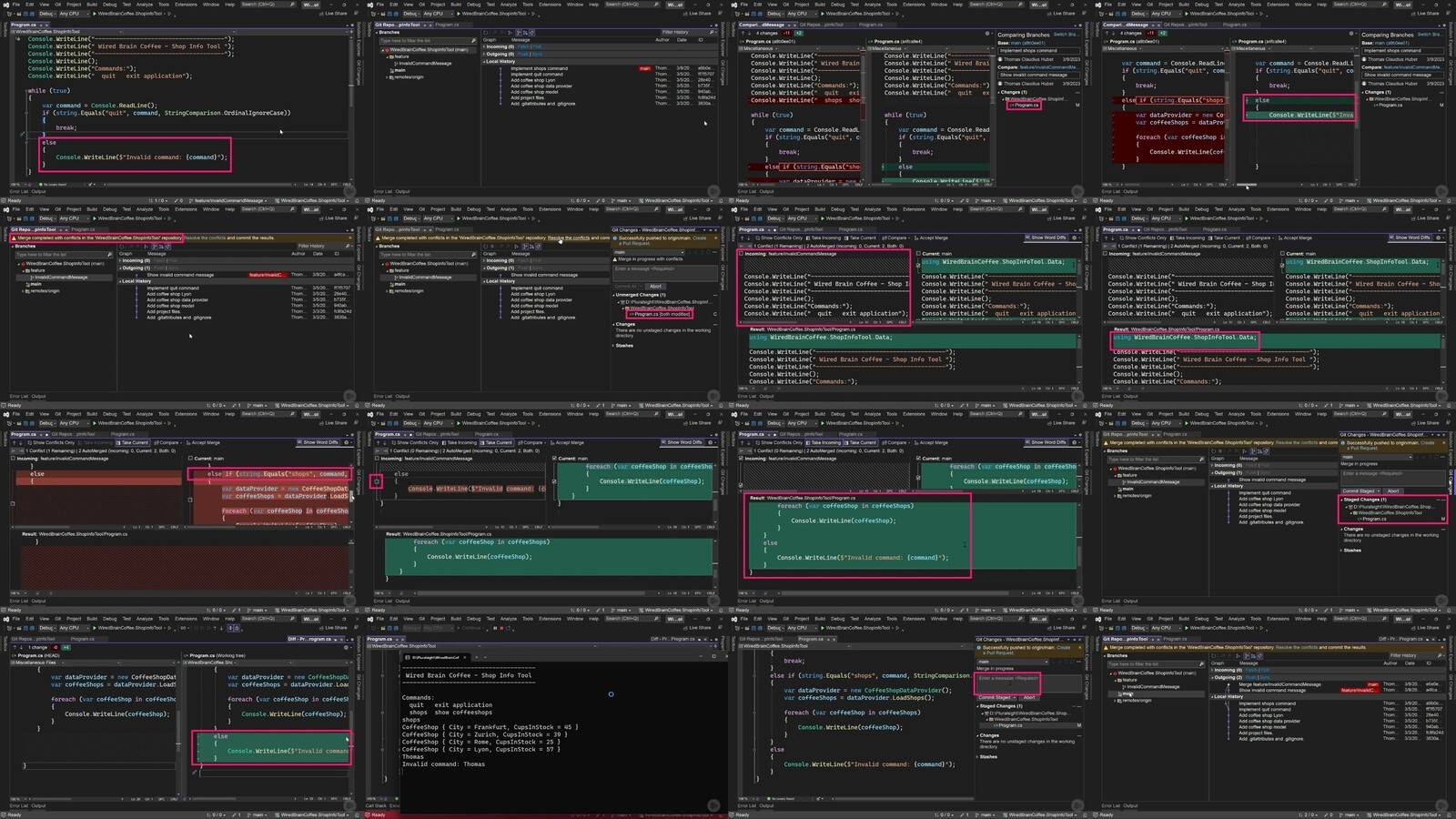1456x819 pixels.
Task: Check the Incoming checkbox in pink-boxed feature/InvalidCommandMessage pane
Action: pos(742,254)
